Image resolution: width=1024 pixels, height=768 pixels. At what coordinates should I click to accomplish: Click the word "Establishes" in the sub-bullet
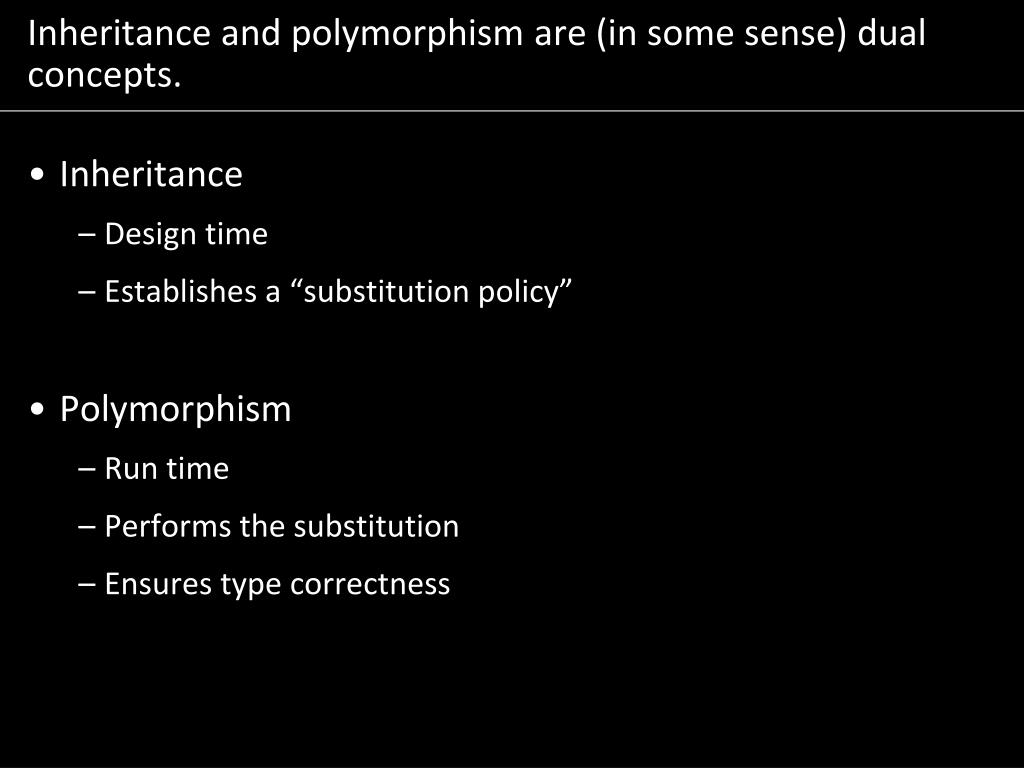(x=180, y=291)
